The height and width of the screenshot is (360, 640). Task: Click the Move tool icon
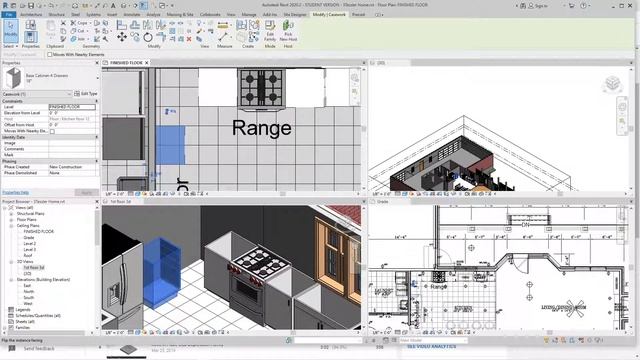point(122,38)
